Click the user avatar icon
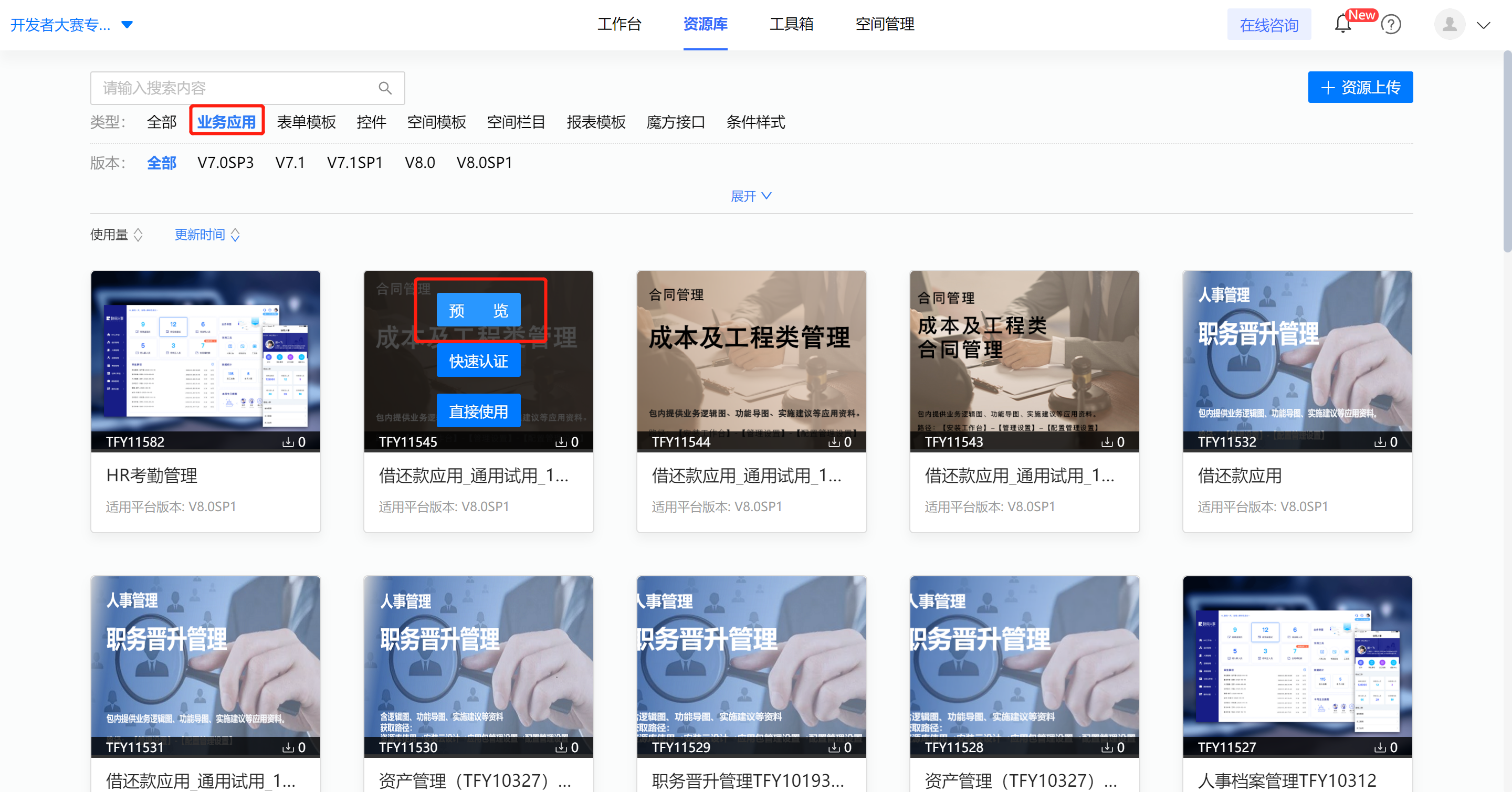 pyautogui.click(x=1450, y=24)
